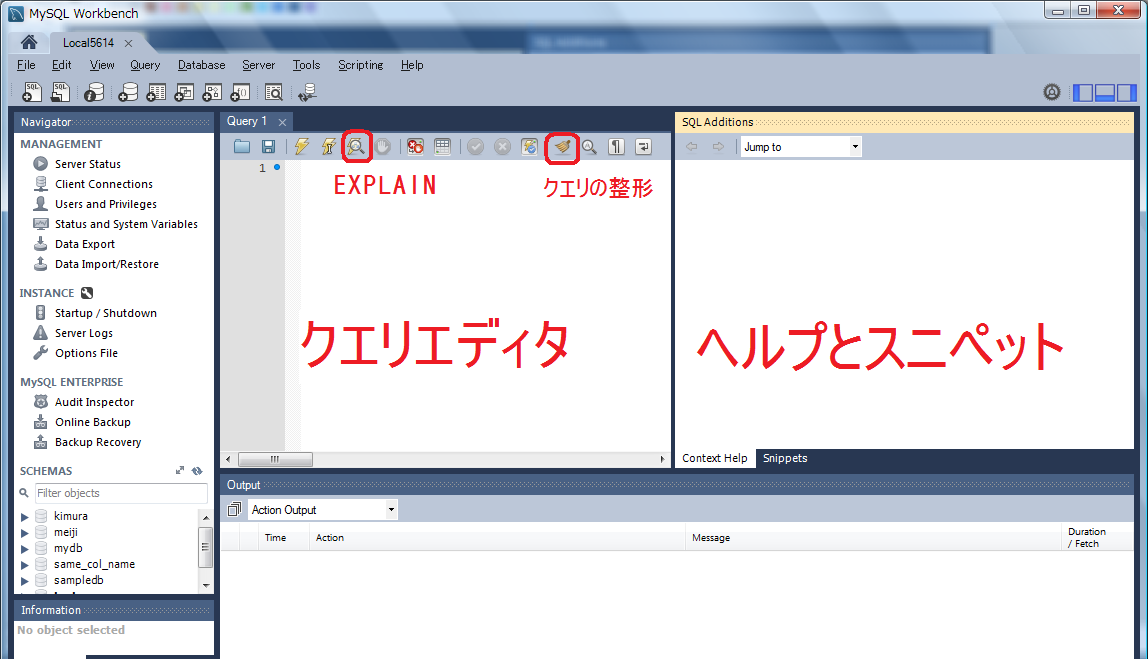The width and height of the screenshot is (1148, 659).
Task: Expand the meiji schema
Action: pyautogui.click(x=24, y=533)
